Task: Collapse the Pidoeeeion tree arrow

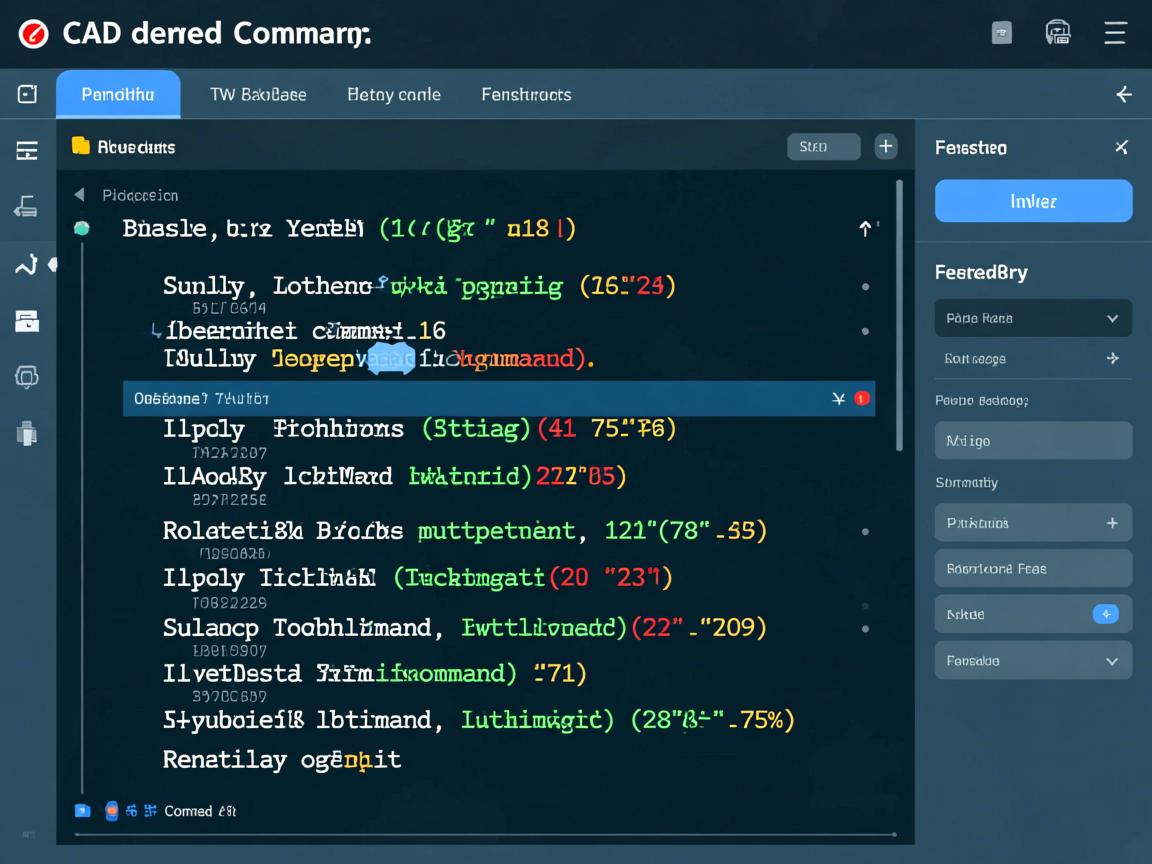Action: click(x=80, y=195)
